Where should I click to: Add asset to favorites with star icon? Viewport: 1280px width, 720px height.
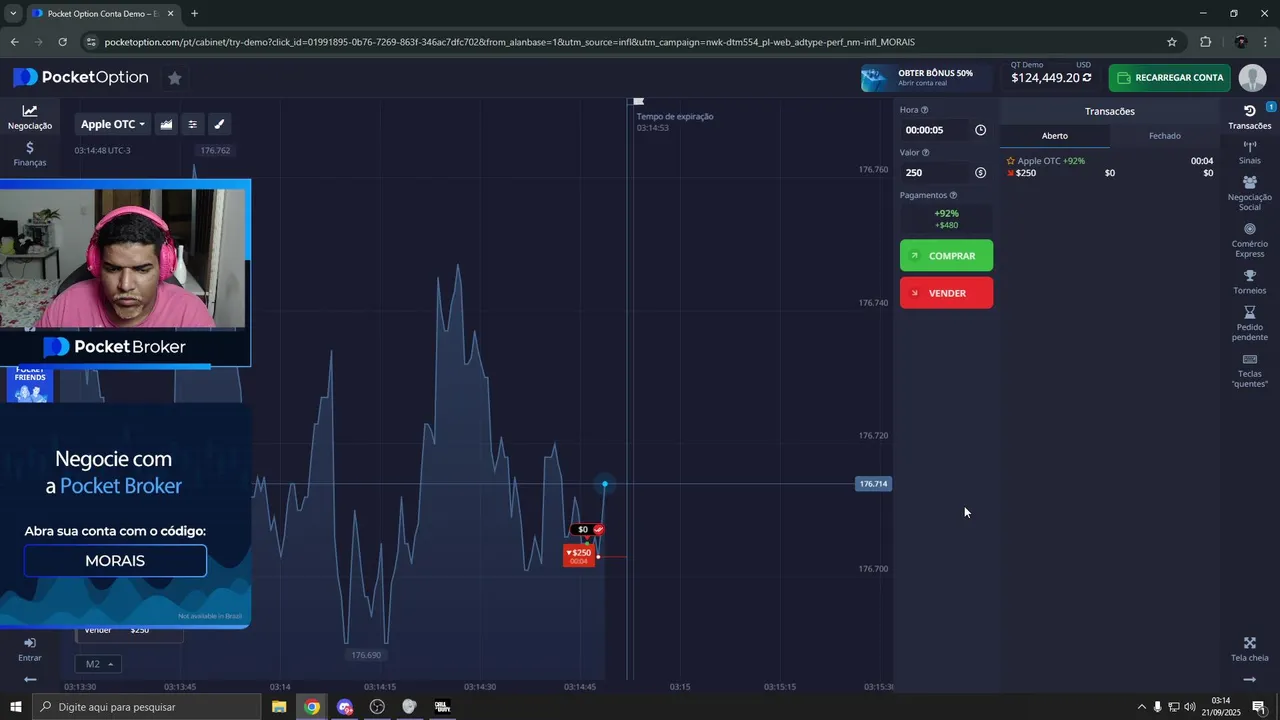(175, 78)
